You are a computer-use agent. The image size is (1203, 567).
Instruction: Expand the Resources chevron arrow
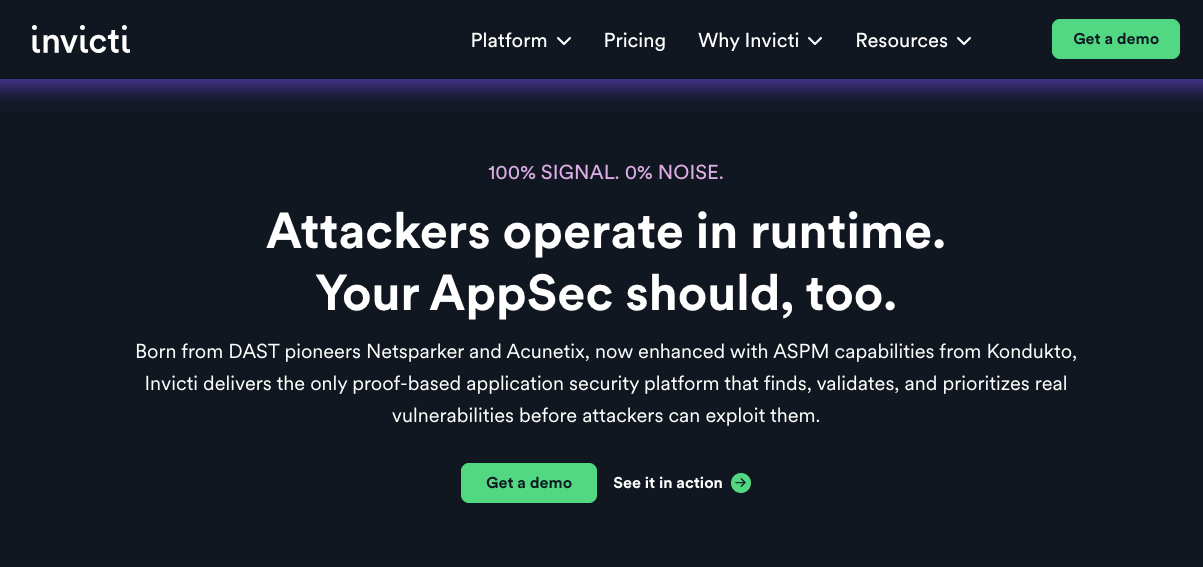point(964,41)
